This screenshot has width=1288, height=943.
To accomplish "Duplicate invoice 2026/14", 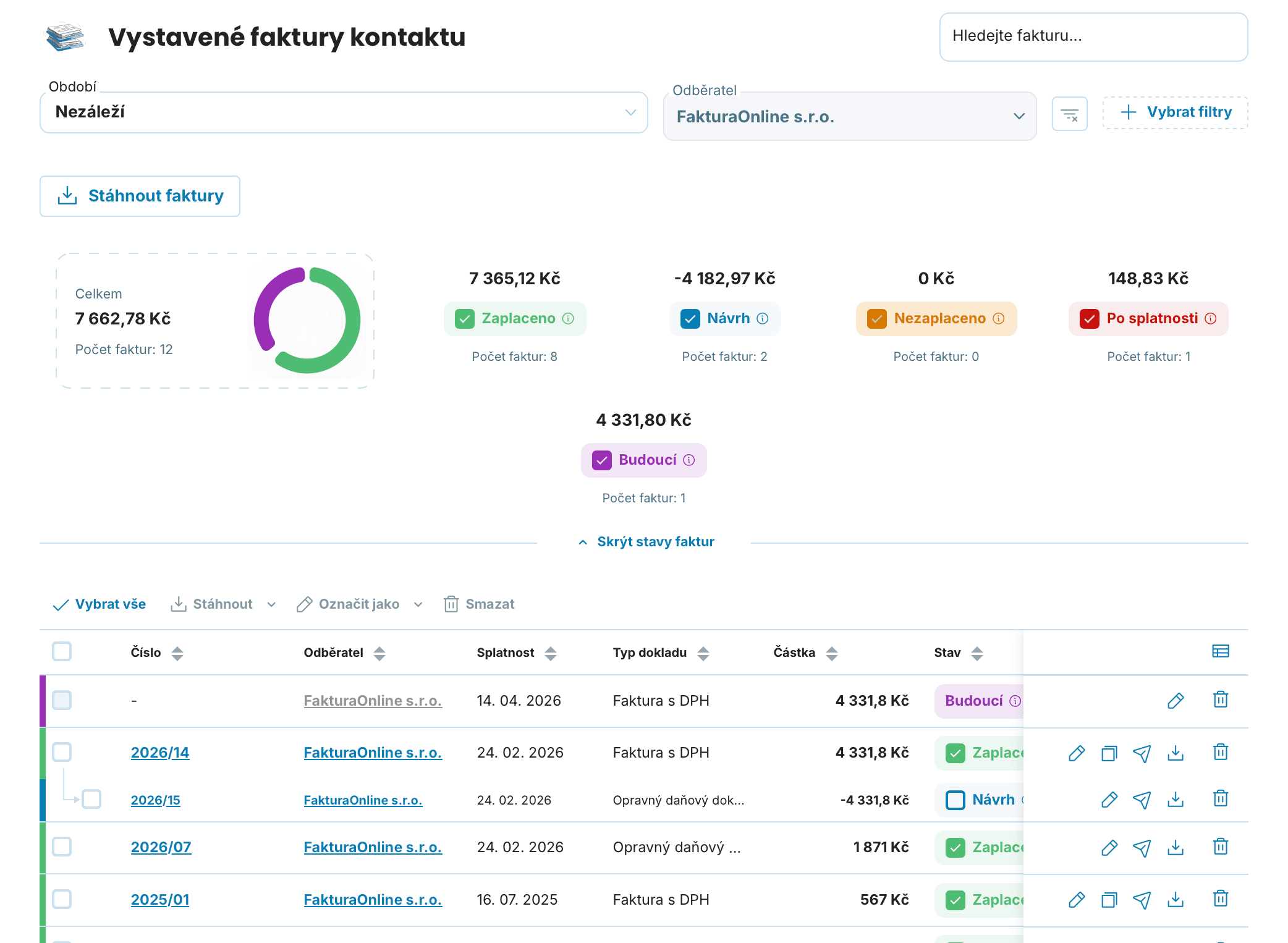I will pyautogui.click(x=1109, y=753).
